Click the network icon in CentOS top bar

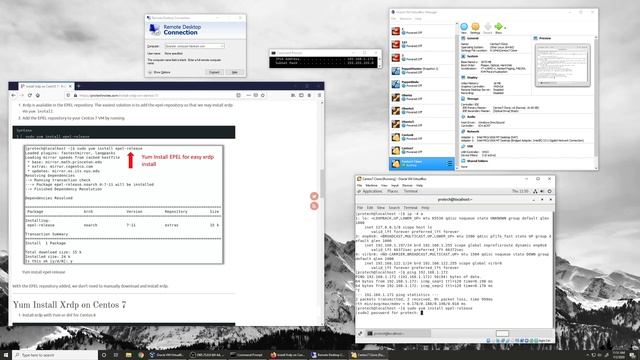(535, 191)
